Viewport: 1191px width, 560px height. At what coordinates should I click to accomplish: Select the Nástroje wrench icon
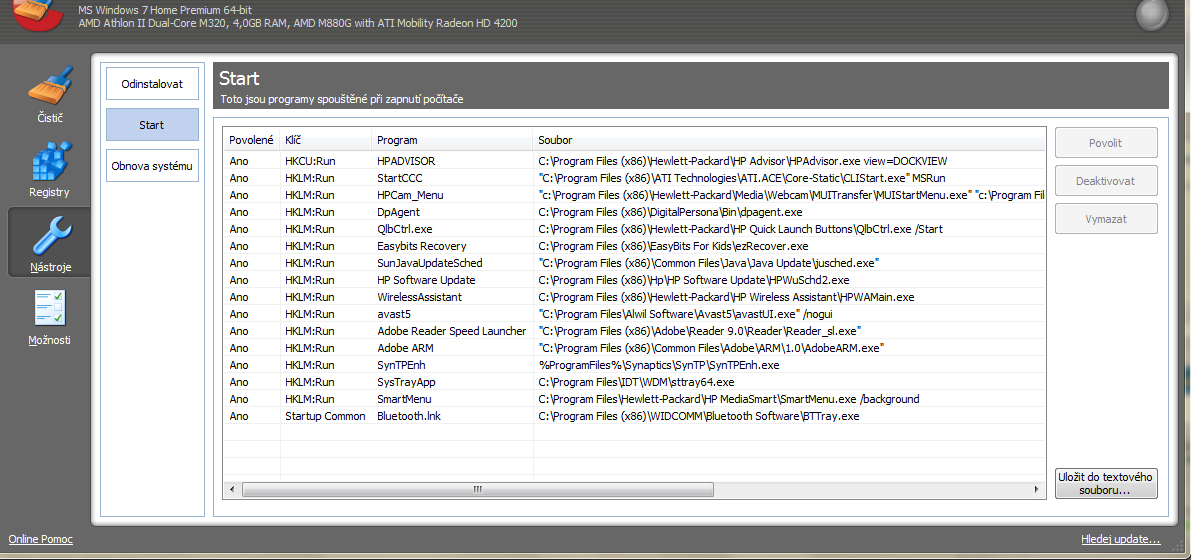[x=49, y=238]
